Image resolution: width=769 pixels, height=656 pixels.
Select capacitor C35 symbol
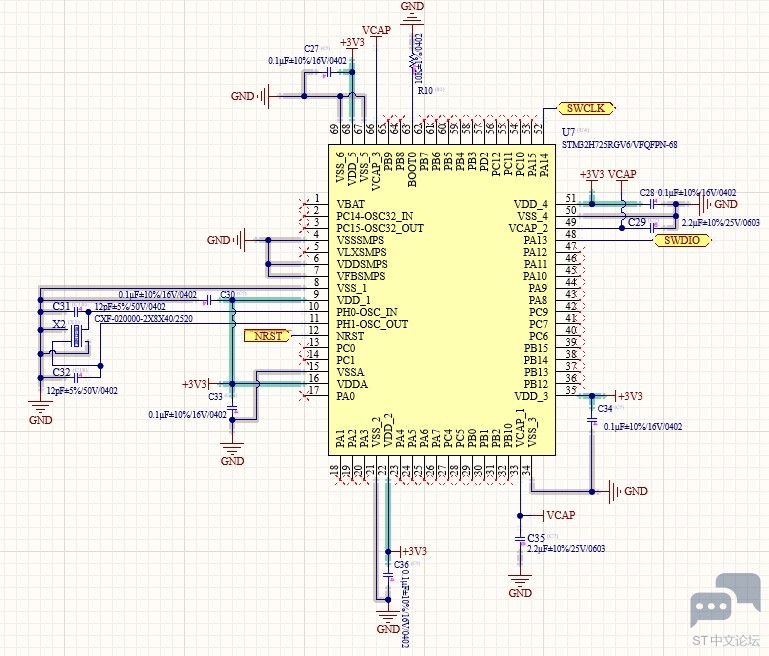[520, 539]
